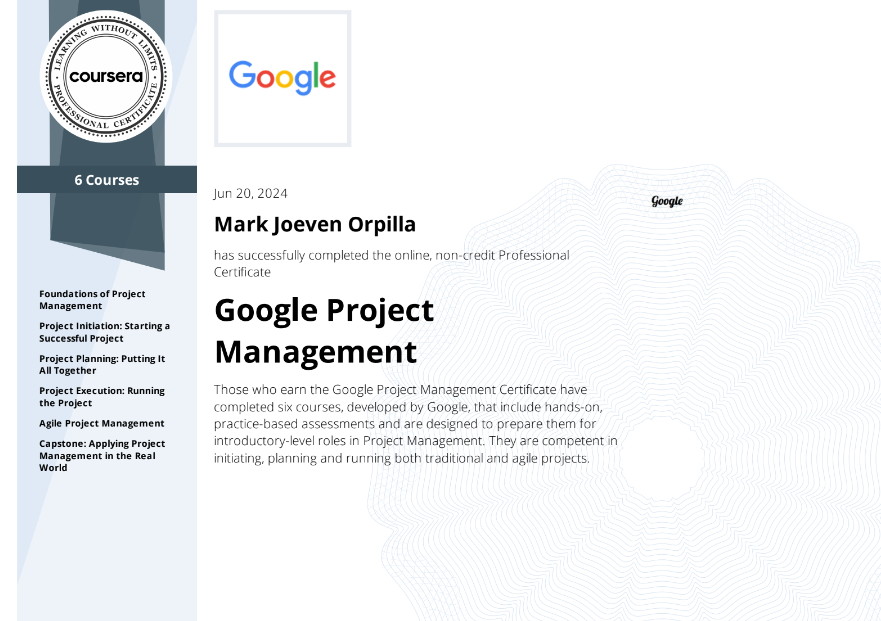Click the small Google script signature
The image size is (881, 621).
[667, 201]
